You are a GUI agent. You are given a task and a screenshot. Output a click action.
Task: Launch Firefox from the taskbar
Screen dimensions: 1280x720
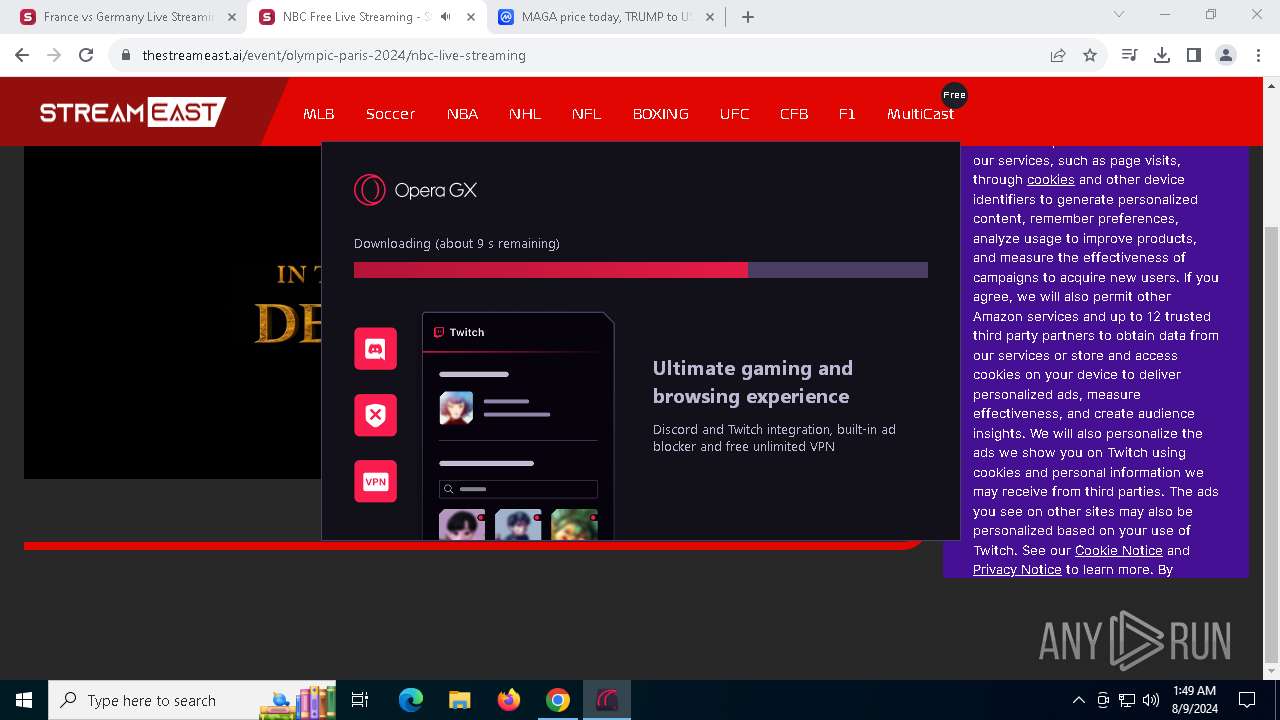click(x=508, y=700)
